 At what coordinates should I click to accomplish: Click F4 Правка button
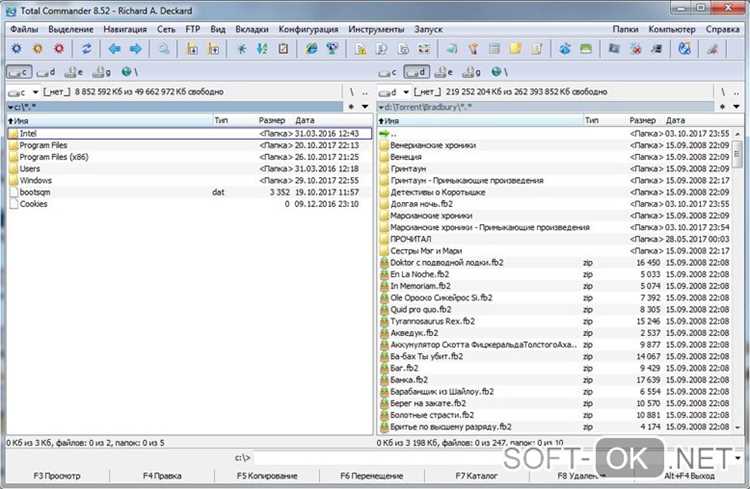[x=162, y=476]
